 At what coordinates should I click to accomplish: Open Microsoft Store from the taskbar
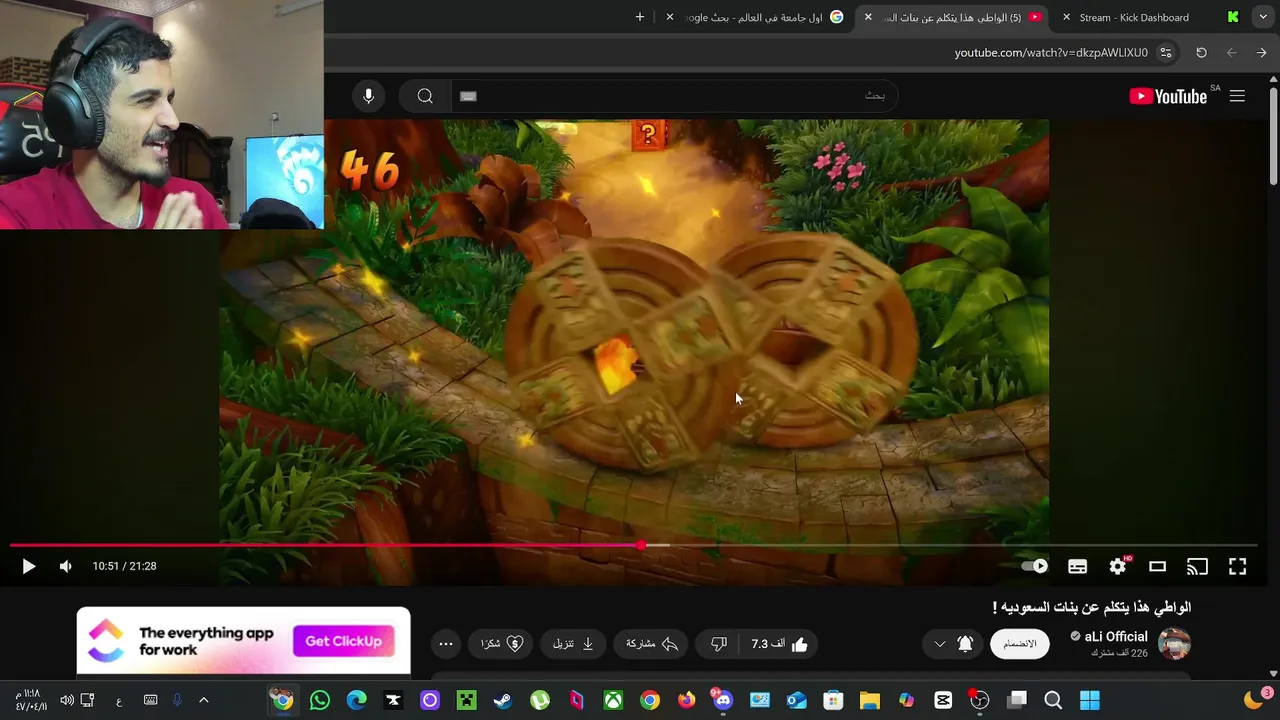[x=833, y=700]
